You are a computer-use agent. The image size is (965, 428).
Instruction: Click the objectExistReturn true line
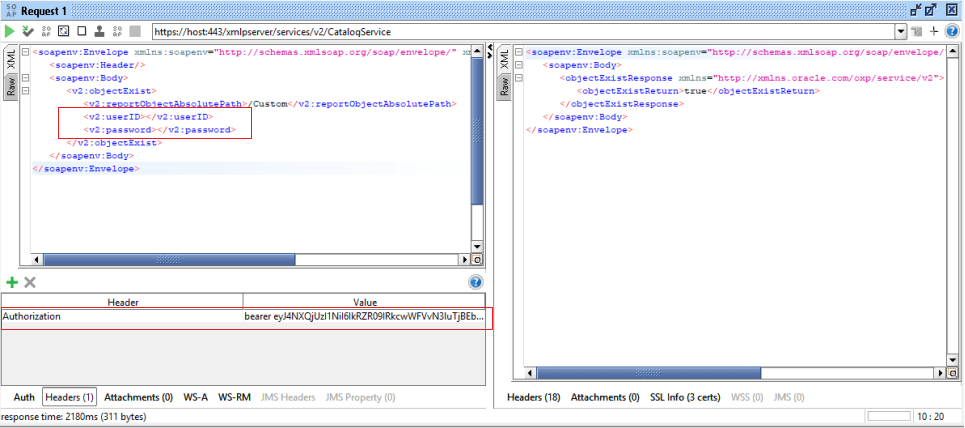point(698,91)
